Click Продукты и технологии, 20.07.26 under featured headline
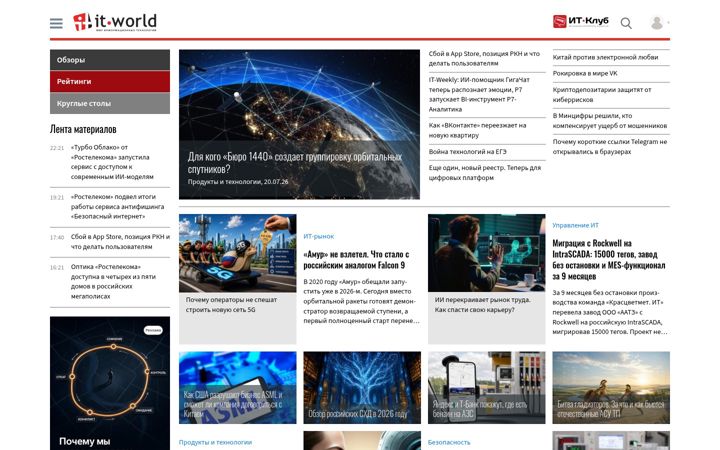Image resolution: width=720 pixels, height=450 pixels. [238, 182]
